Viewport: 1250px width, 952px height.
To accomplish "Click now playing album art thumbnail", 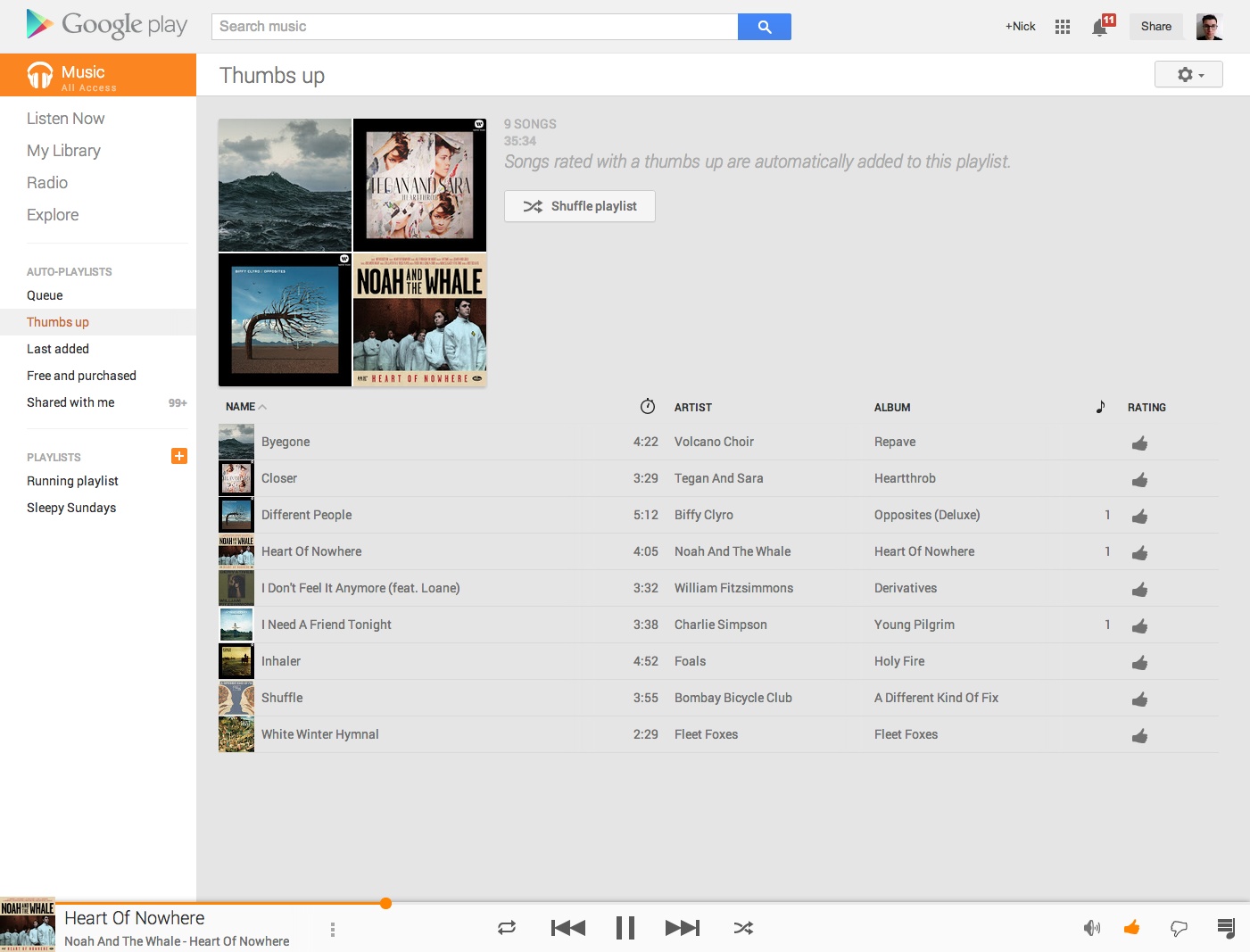I will point(28,924).
